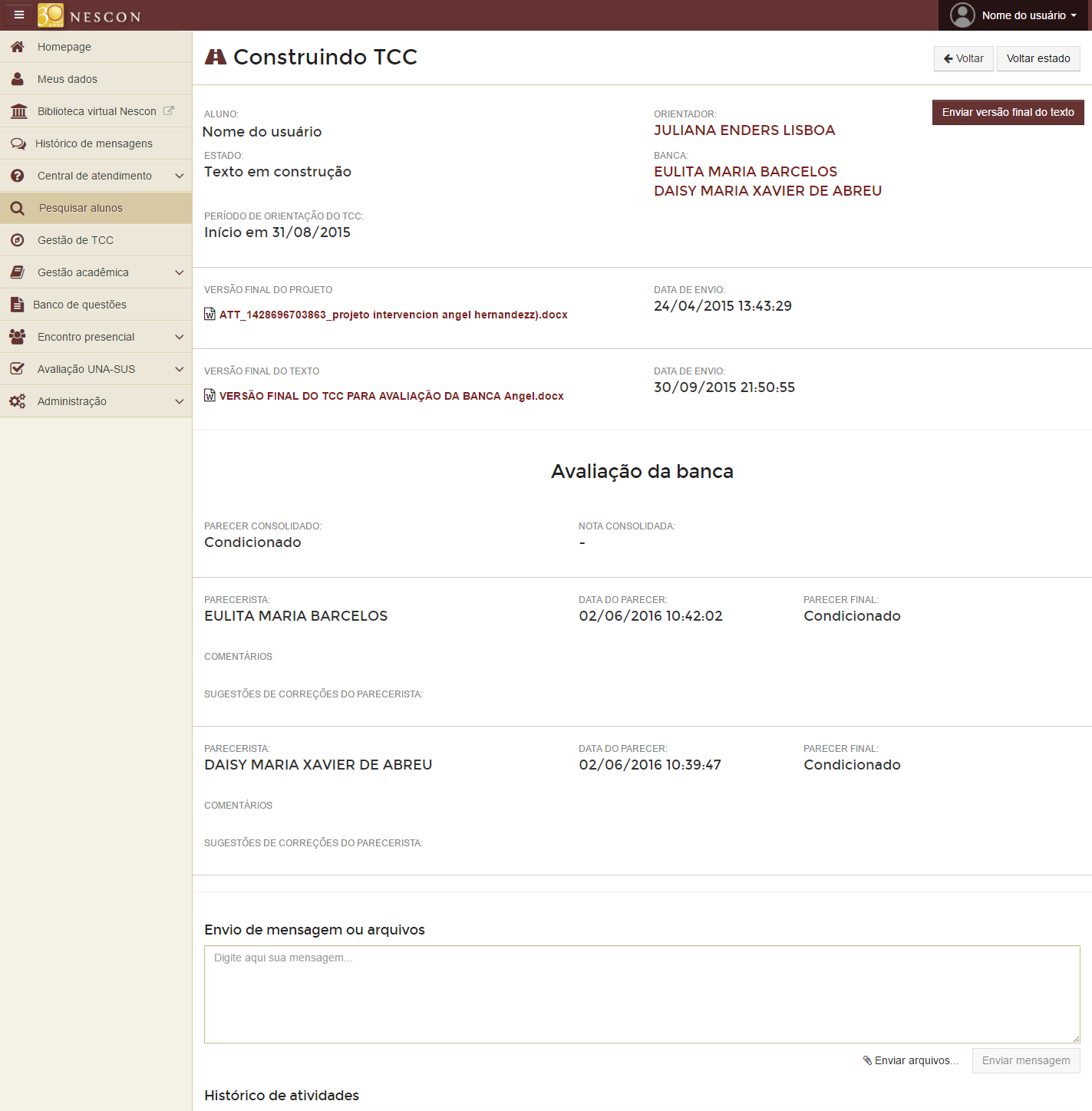Click the Banco de questões document icon

[17, 305]
